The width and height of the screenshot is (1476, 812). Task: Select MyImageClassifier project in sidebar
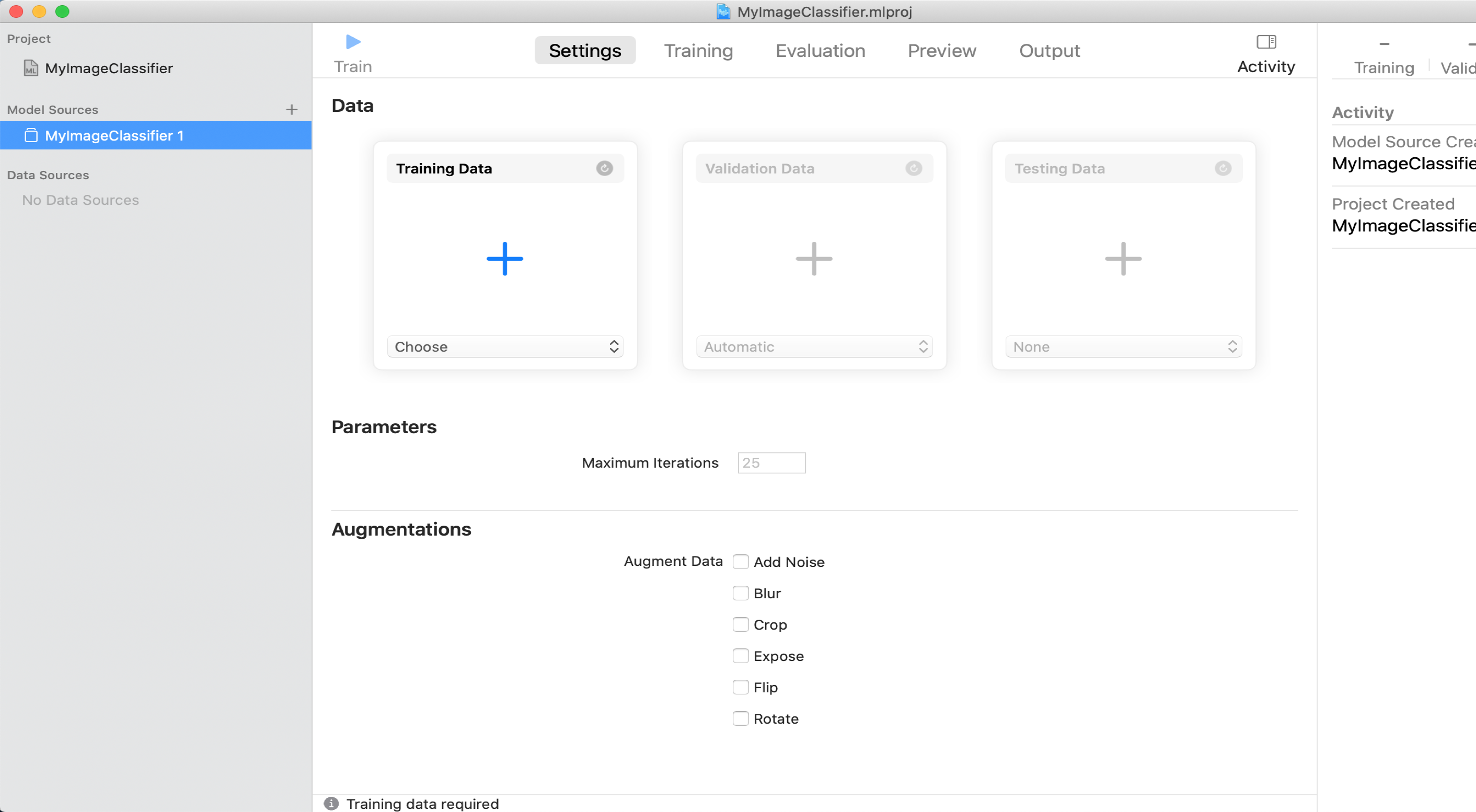coord(108,68)
